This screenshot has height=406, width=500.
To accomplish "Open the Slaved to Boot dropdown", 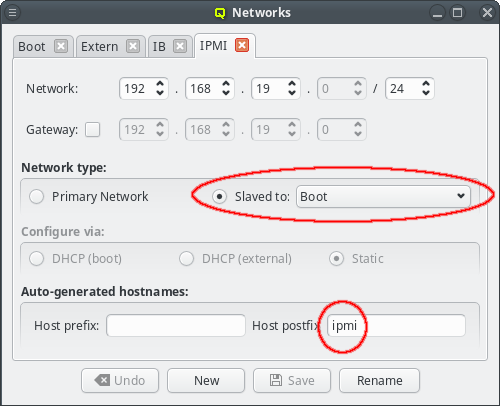I will [x=383, y=196].
